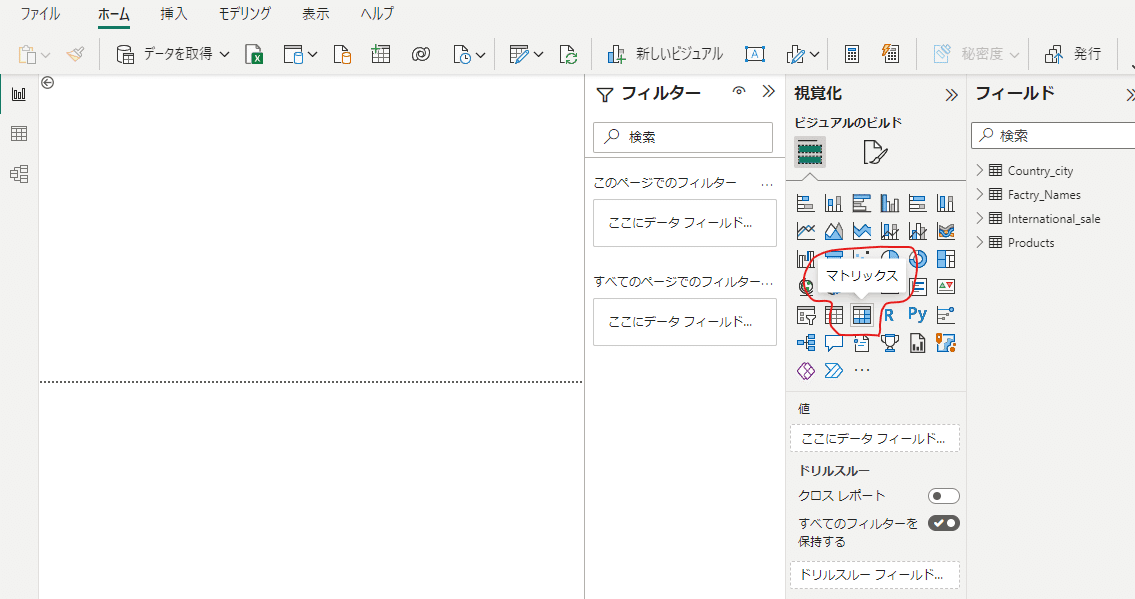Select the ArcGIS map visual
Viewport: 1135px width, 599px height.
(x=945, y=342)
